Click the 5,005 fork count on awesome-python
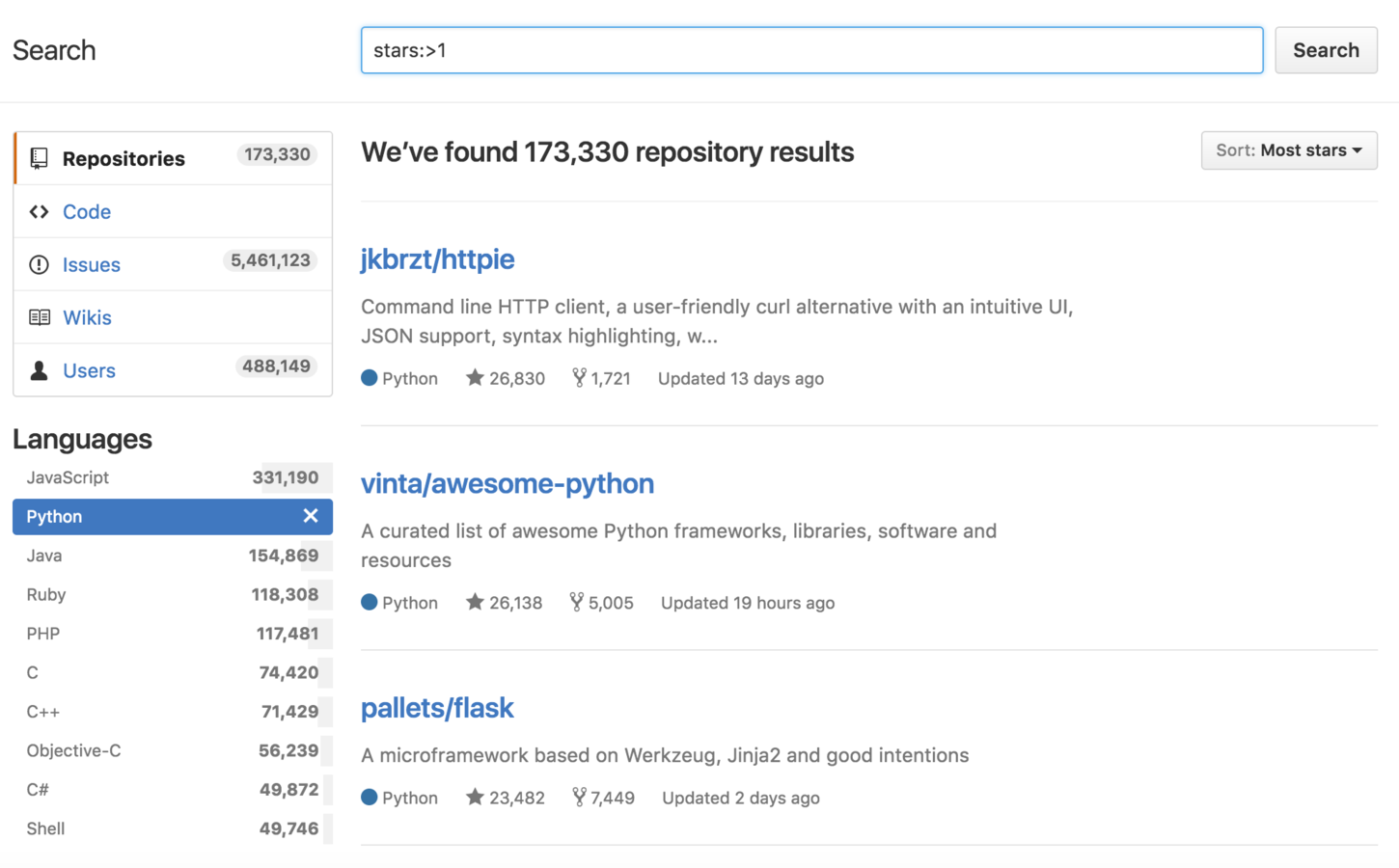Screen dimensions: 1399x868 coord(611,603)
